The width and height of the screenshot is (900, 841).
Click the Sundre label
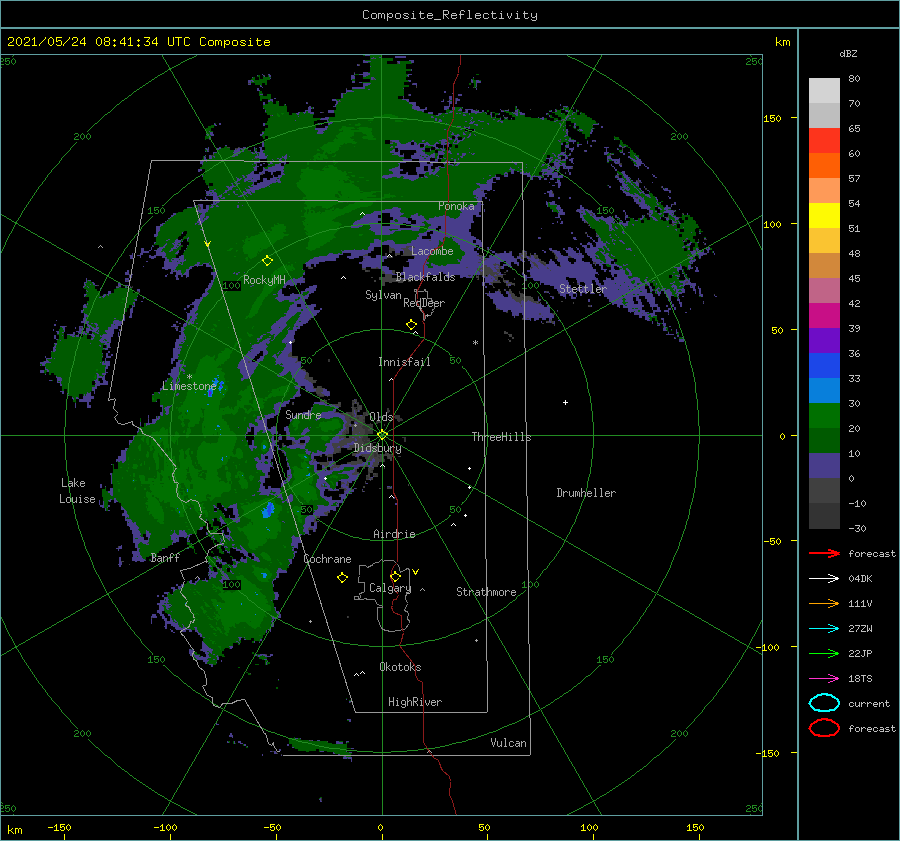(303, 414)
